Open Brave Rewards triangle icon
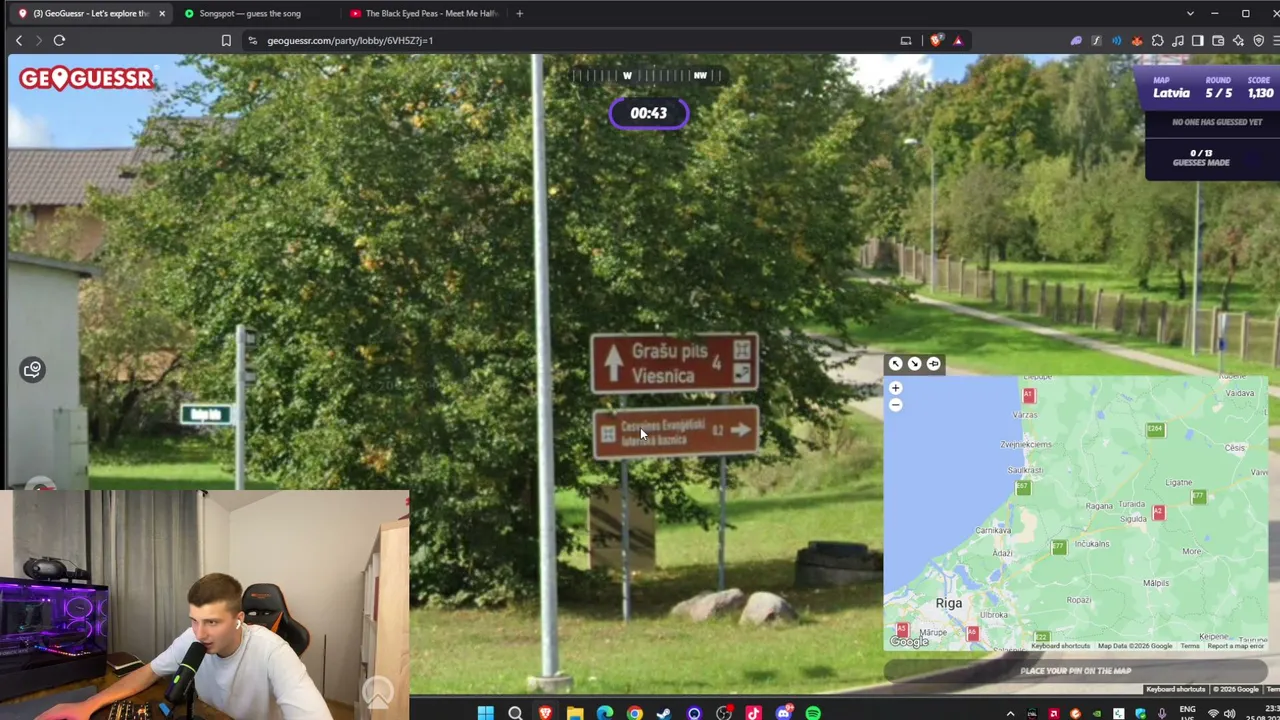1280x720 pixels. 958,41
